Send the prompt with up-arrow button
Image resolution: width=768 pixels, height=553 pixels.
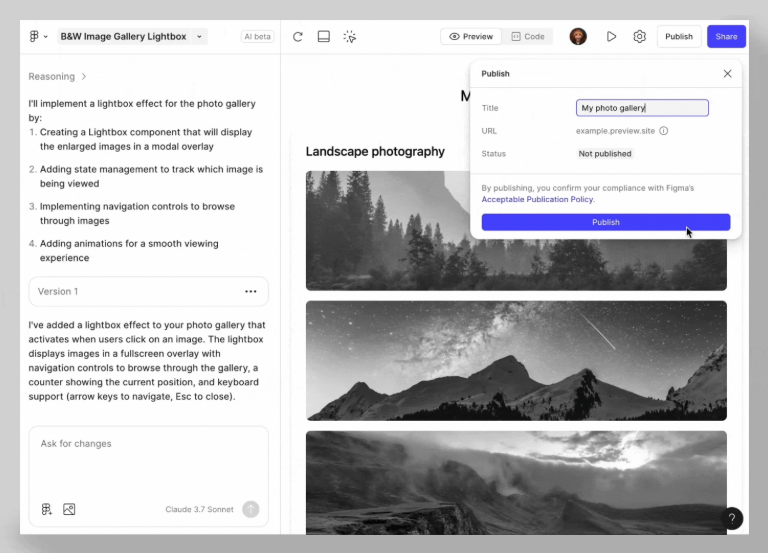point(251,509)
